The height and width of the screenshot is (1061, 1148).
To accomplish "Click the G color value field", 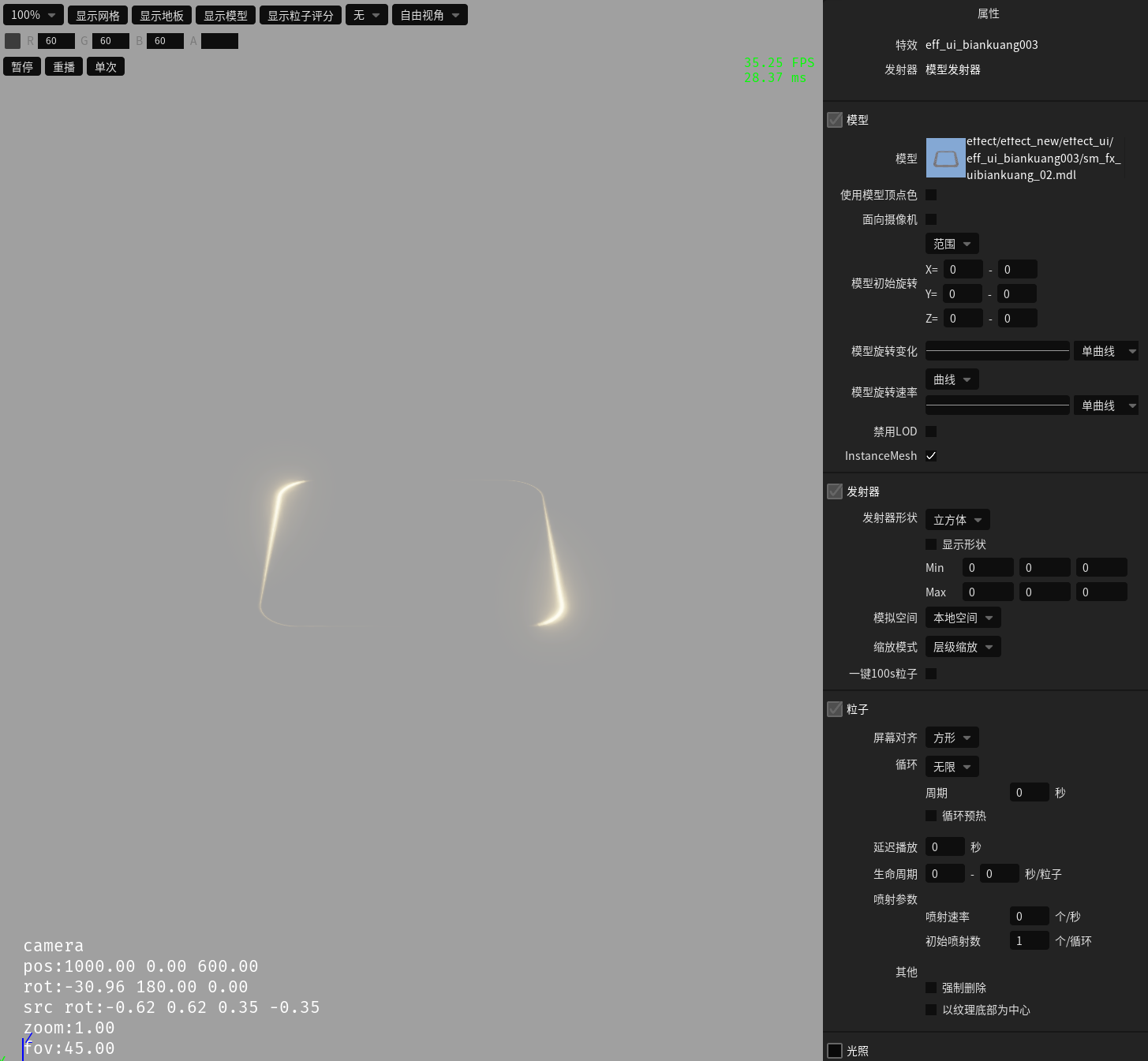I will pyautogui.click(x=110, y=41).
